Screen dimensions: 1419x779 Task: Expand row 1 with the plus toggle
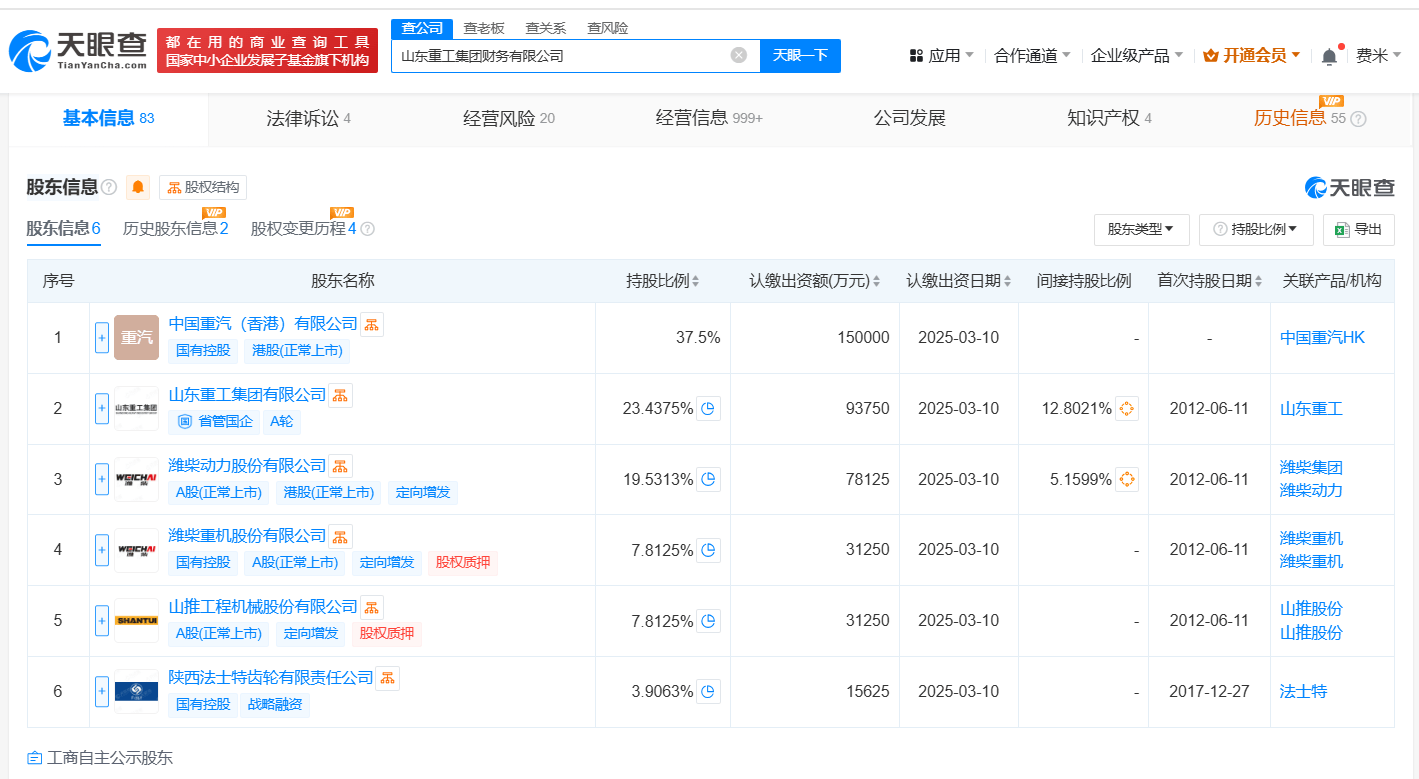click(102, 338)
